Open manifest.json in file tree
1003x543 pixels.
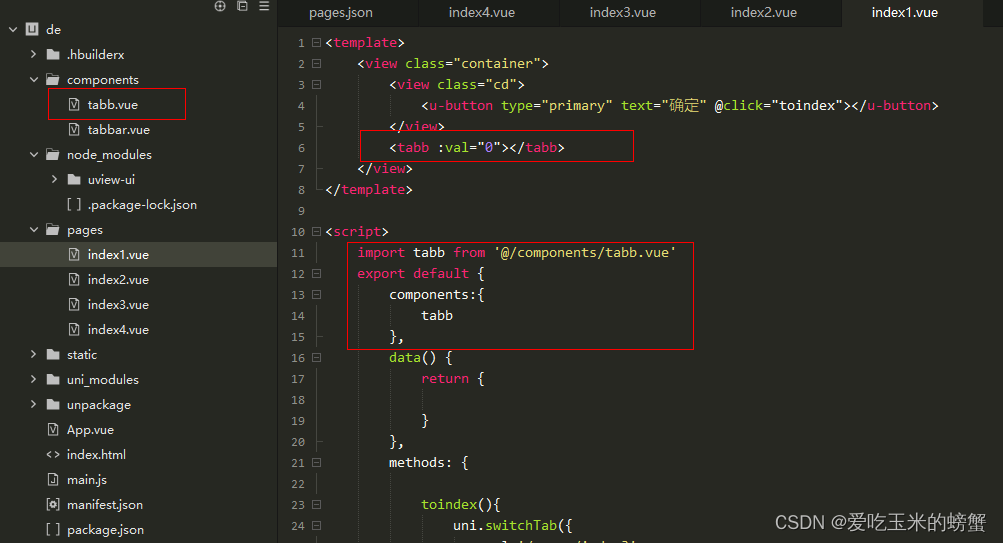pos(105,505)
